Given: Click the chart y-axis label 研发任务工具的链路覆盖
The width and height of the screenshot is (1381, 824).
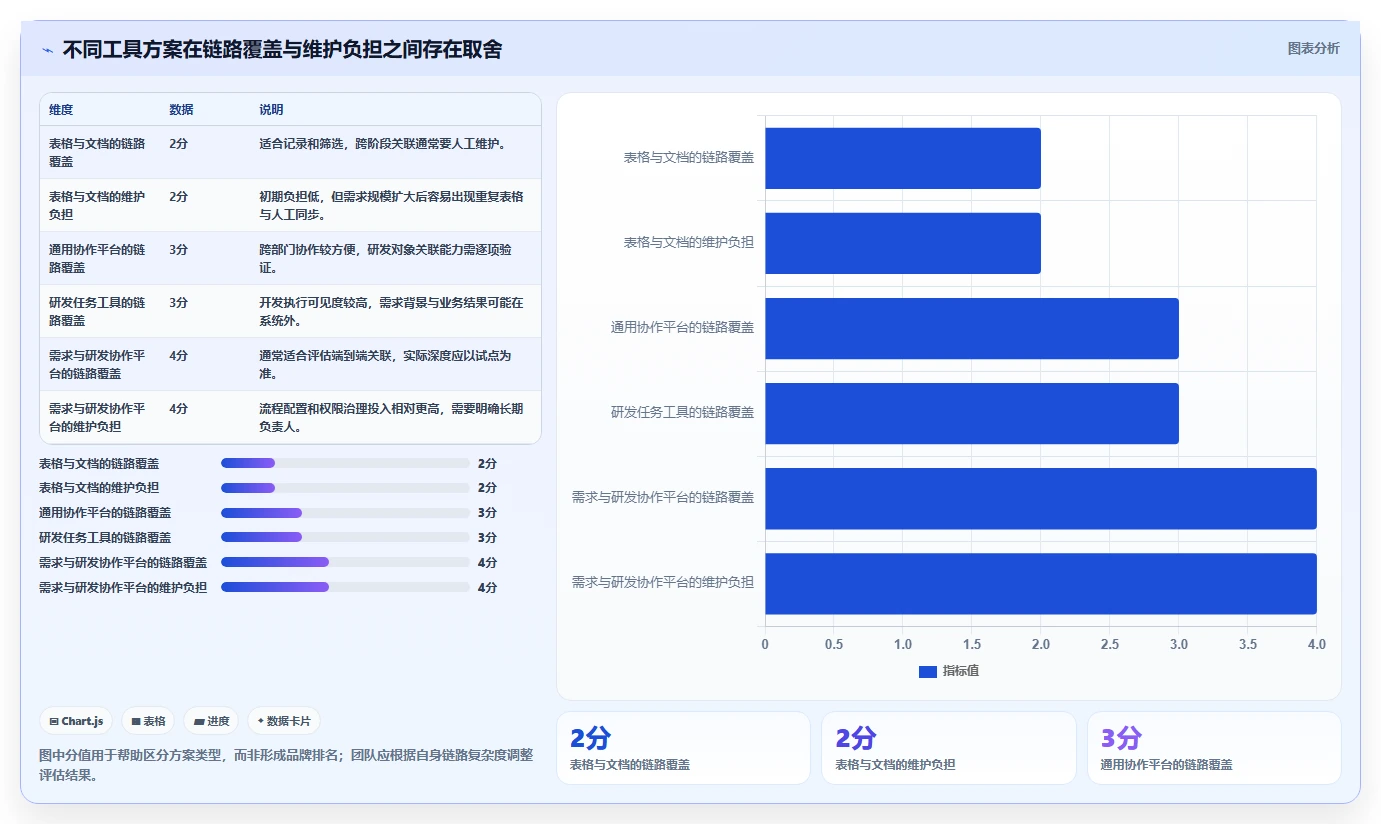Looking at the screenshot, I should click(683, 412).
